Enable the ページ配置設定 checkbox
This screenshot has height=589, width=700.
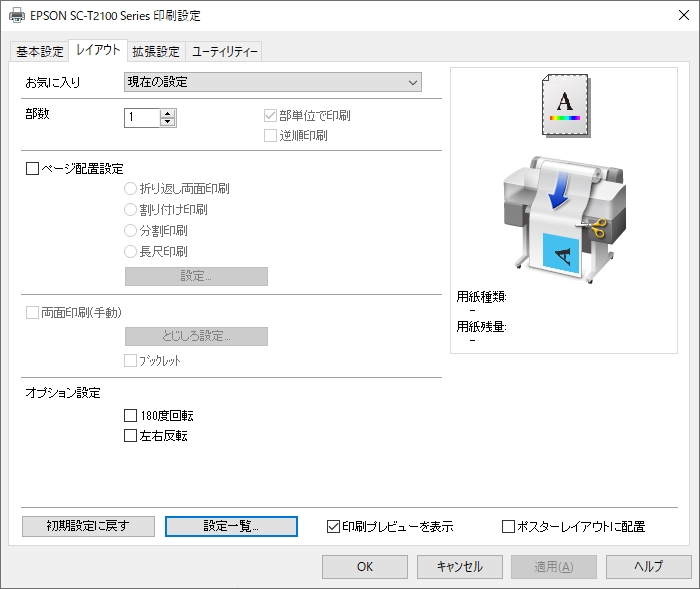[x=32, y=169]
